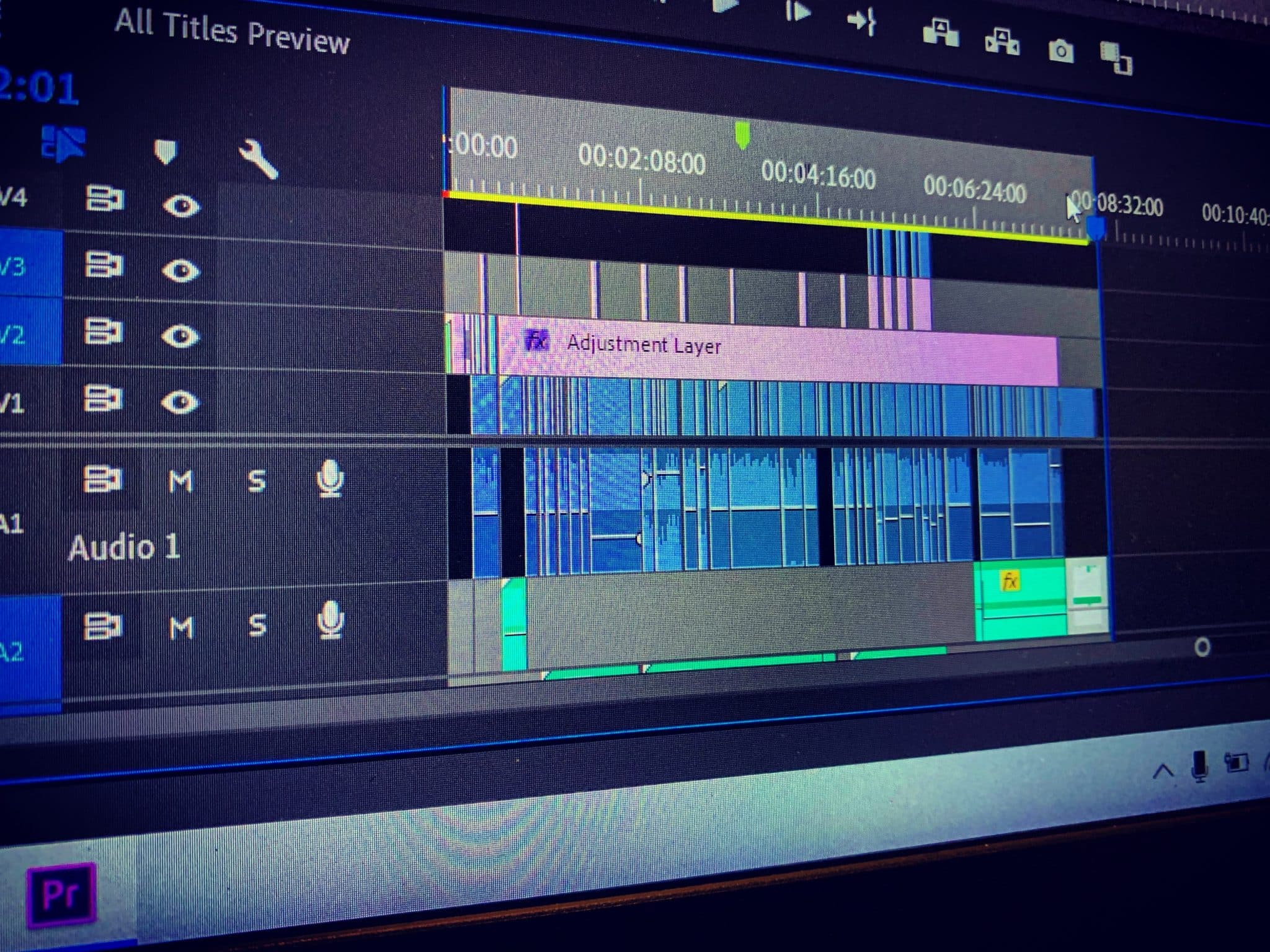Hide track V4 with eye icon

coord(180,206)
